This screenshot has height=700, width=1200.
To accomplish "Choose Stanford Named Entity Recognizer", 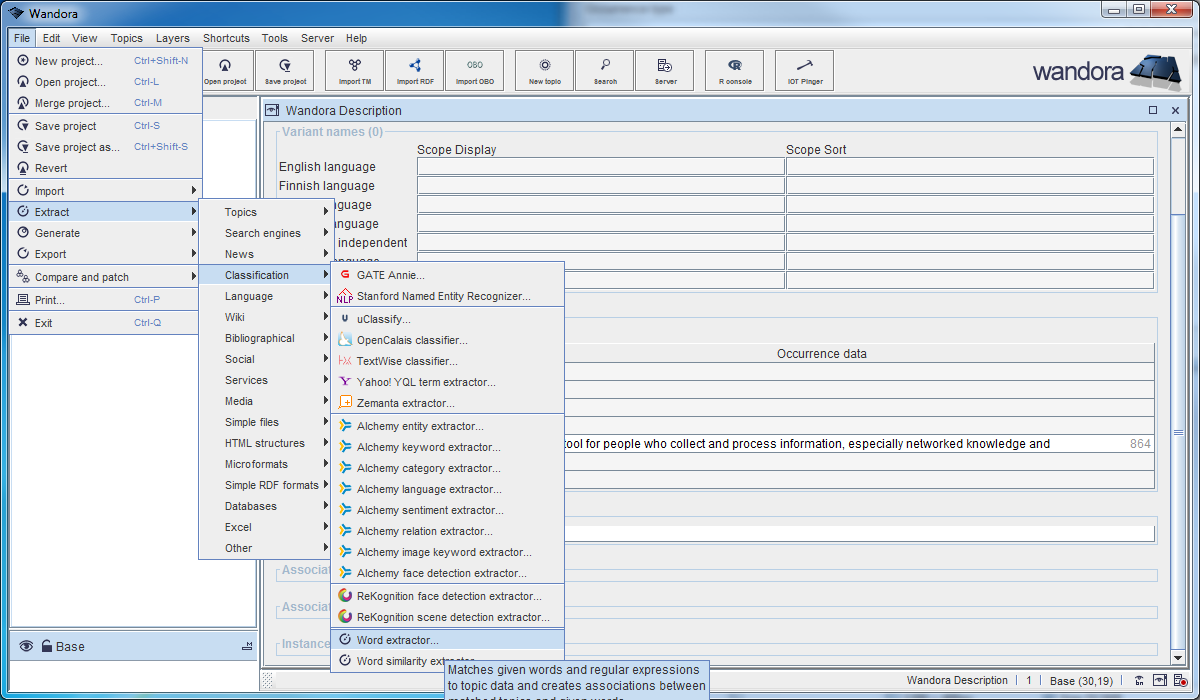I will pyautogui.click(x=443, y=296).
